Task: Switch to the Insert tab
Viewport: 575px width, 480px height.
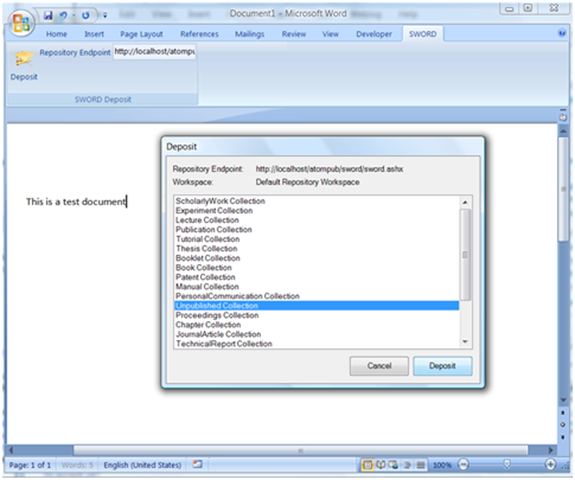Action: click(x=94, y=34)
